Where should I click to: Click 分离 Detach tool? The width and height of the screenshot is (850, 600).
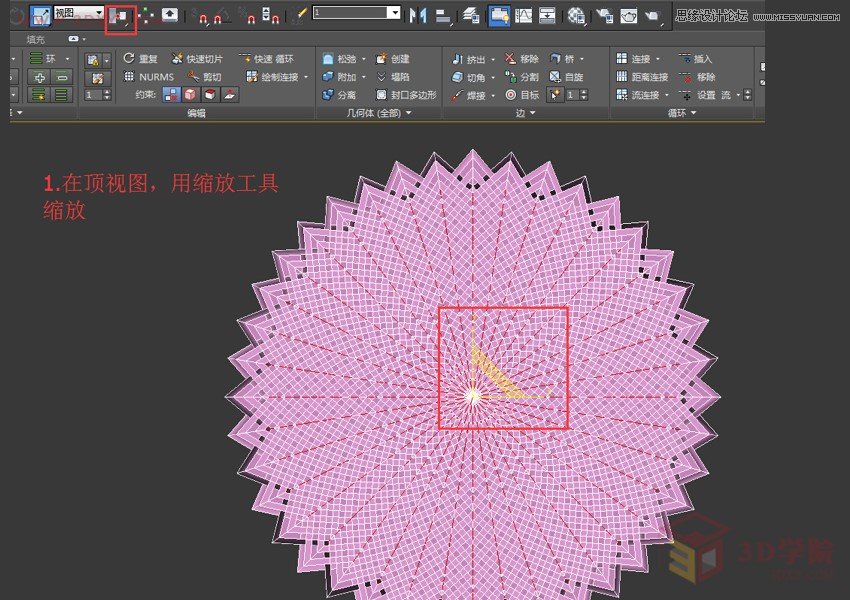(339, 95)
